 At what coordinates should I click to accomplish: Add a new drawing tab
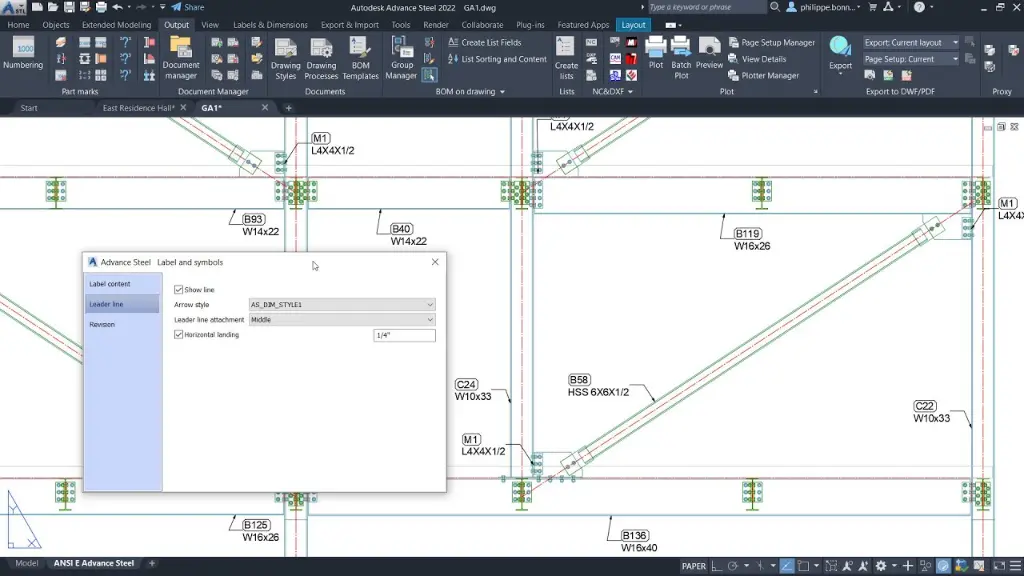coord(289,108)
